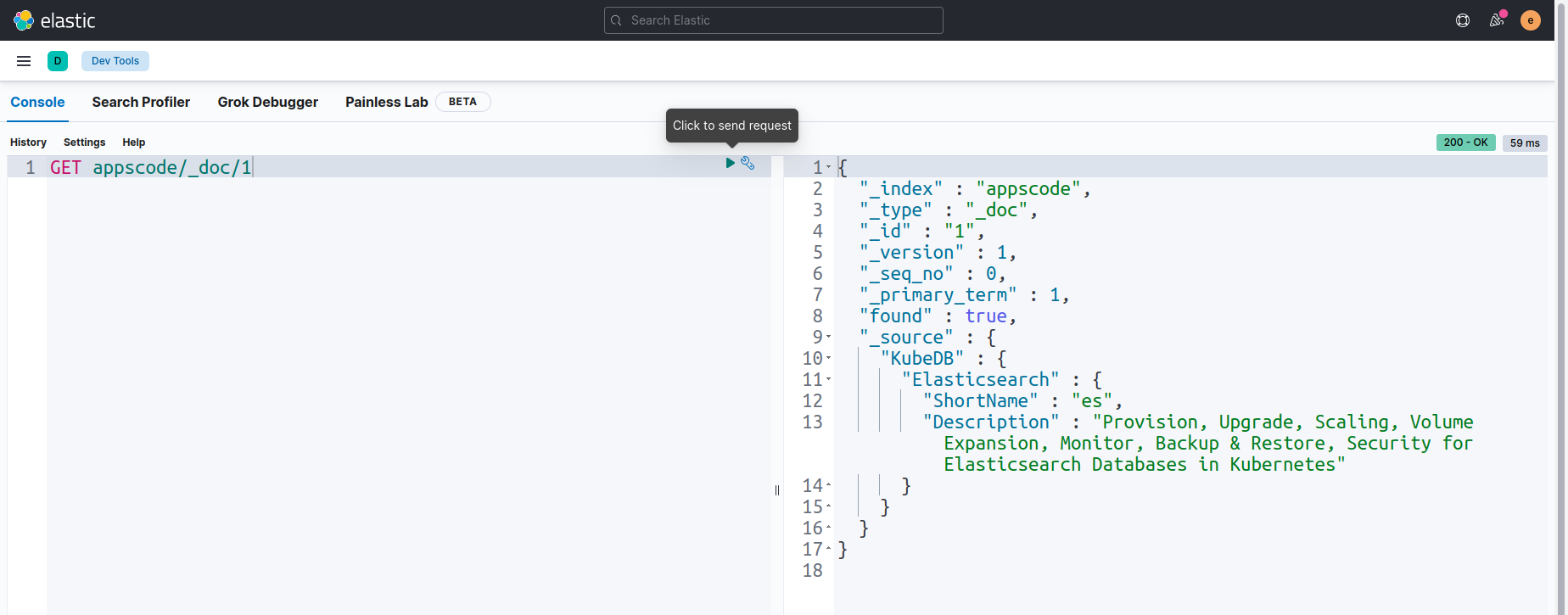This screenshot has height=615, width=1568.
Task: Click the green D space avatar
Action: tap(58, 61)
